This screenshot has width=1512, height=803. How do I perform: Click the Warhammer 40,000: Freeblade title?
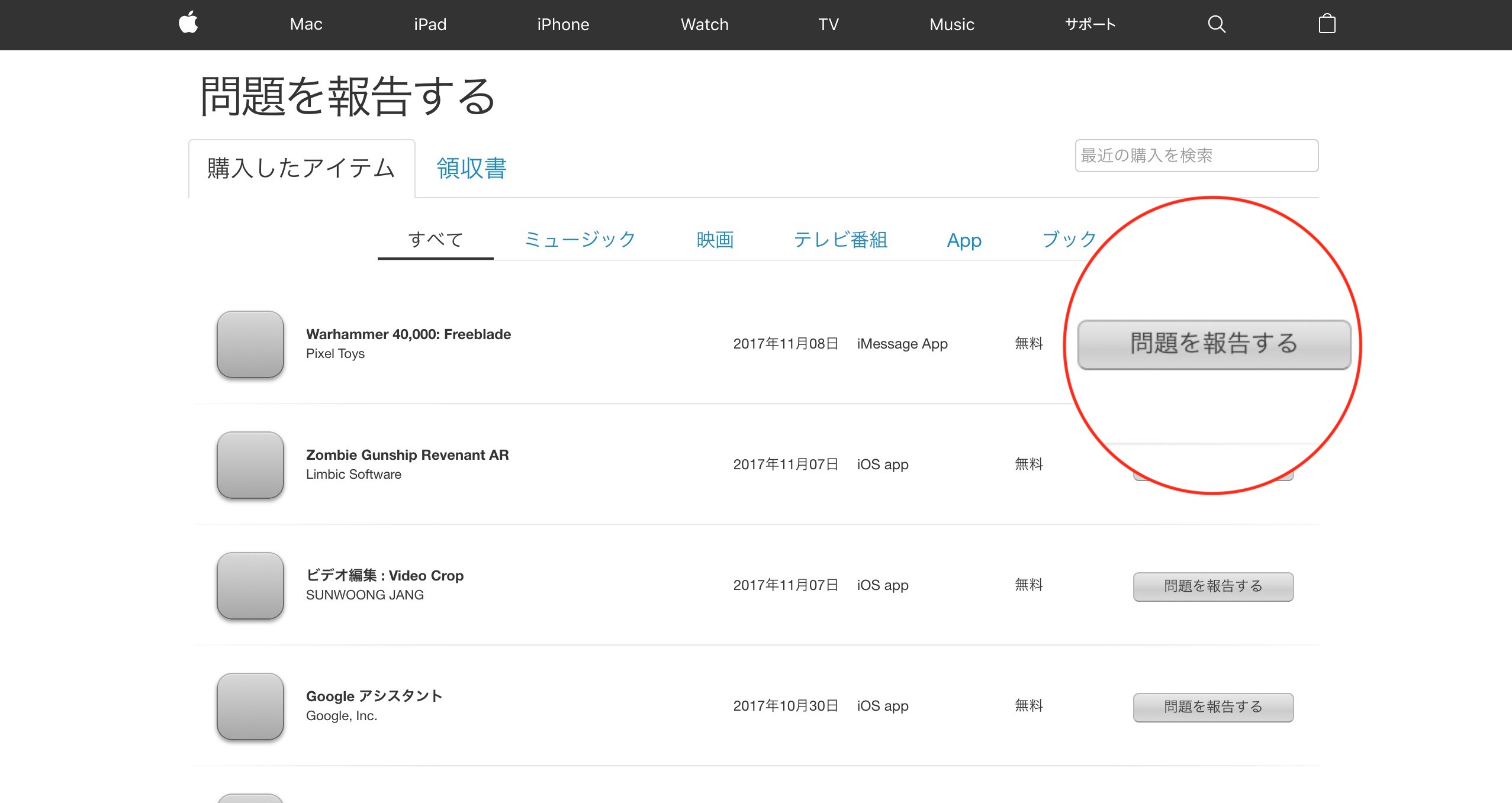[408, 334]
